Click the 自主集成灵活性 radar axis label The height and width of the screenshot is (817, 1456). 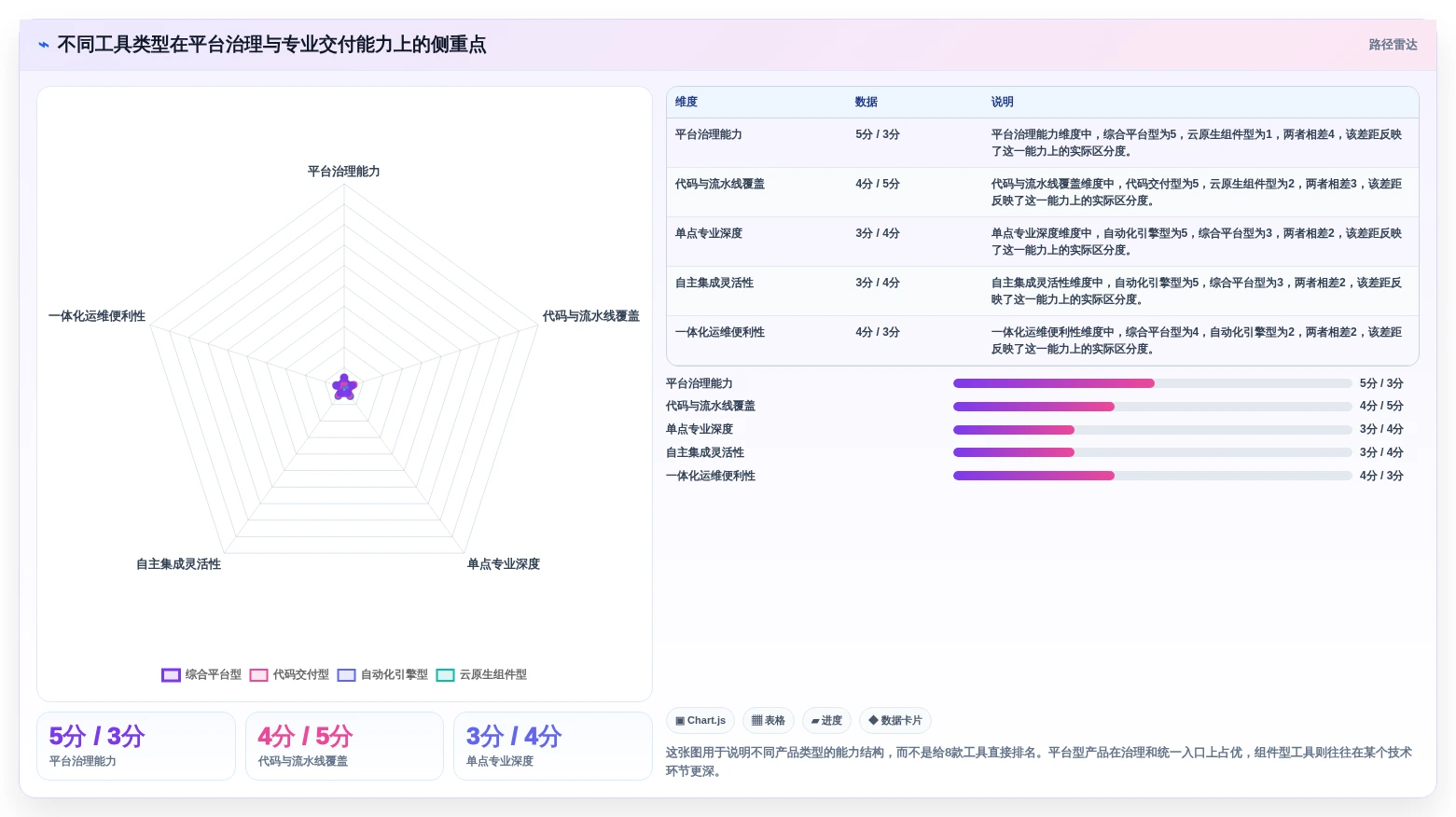(179, 564)
